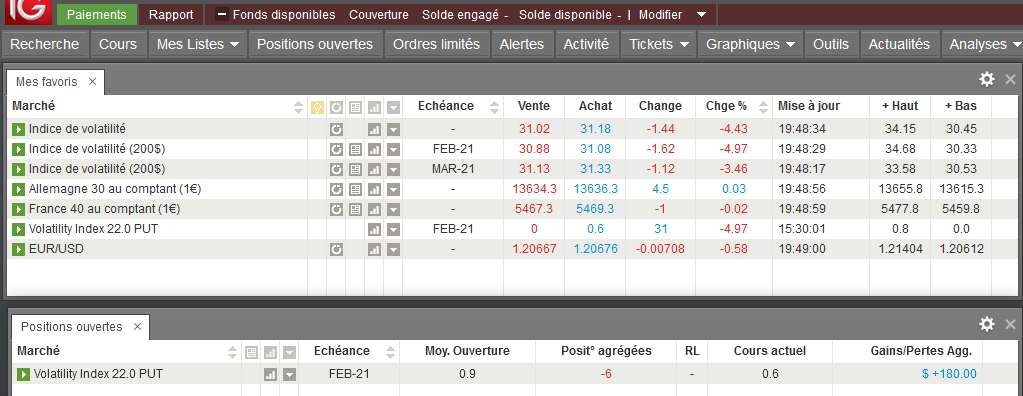The width and height of the screenshot is (1023, 396).
Task: Open the chart for Indice de volatilité spot row
Action: 374,129
